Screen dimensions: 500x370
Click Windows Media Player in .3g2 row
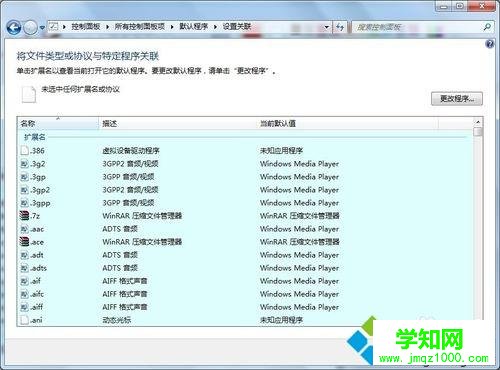(x=299, y=164)
